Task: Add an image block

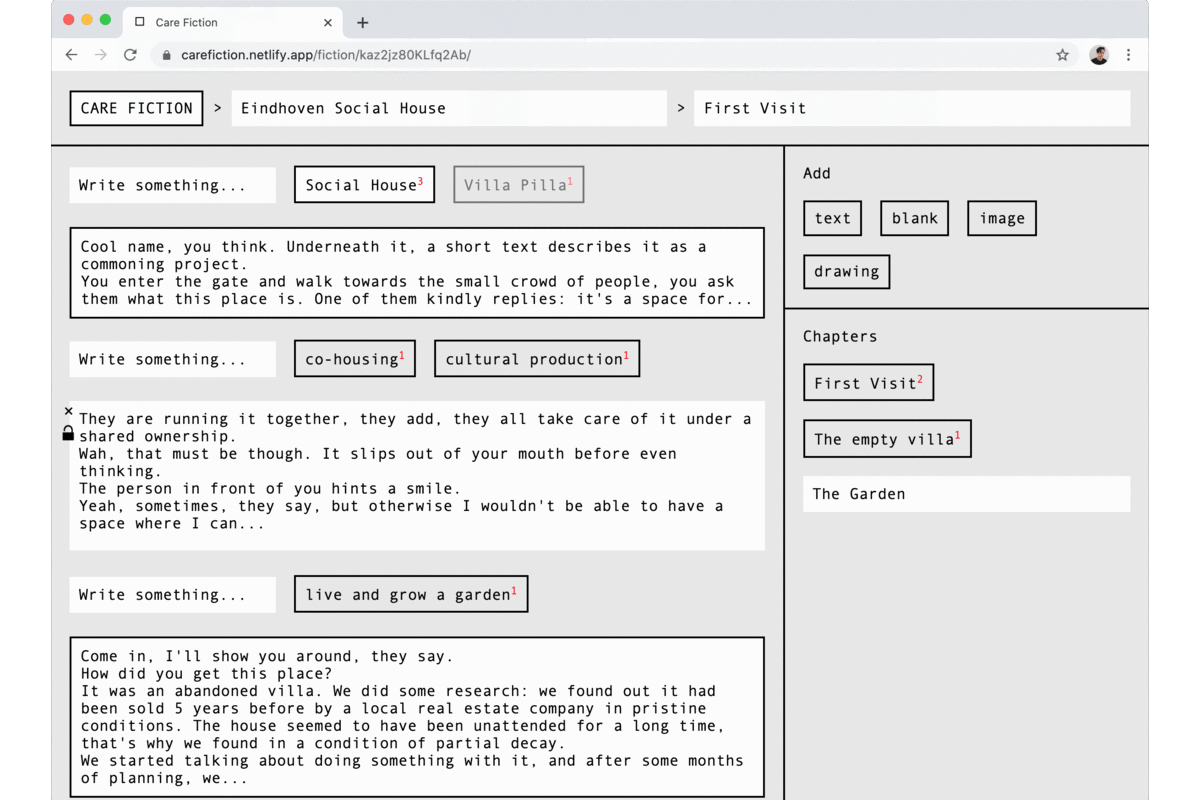Action: click(1001, 218)
